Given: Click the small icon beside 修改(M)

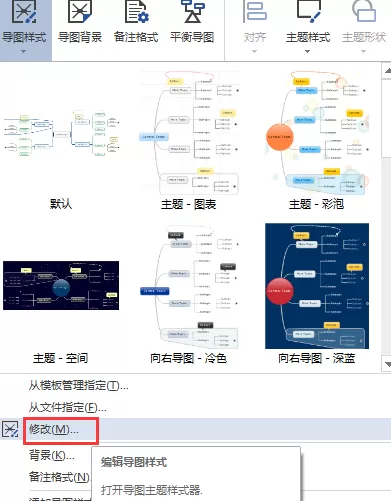Looking at the screenshot, I should [10, 429].
